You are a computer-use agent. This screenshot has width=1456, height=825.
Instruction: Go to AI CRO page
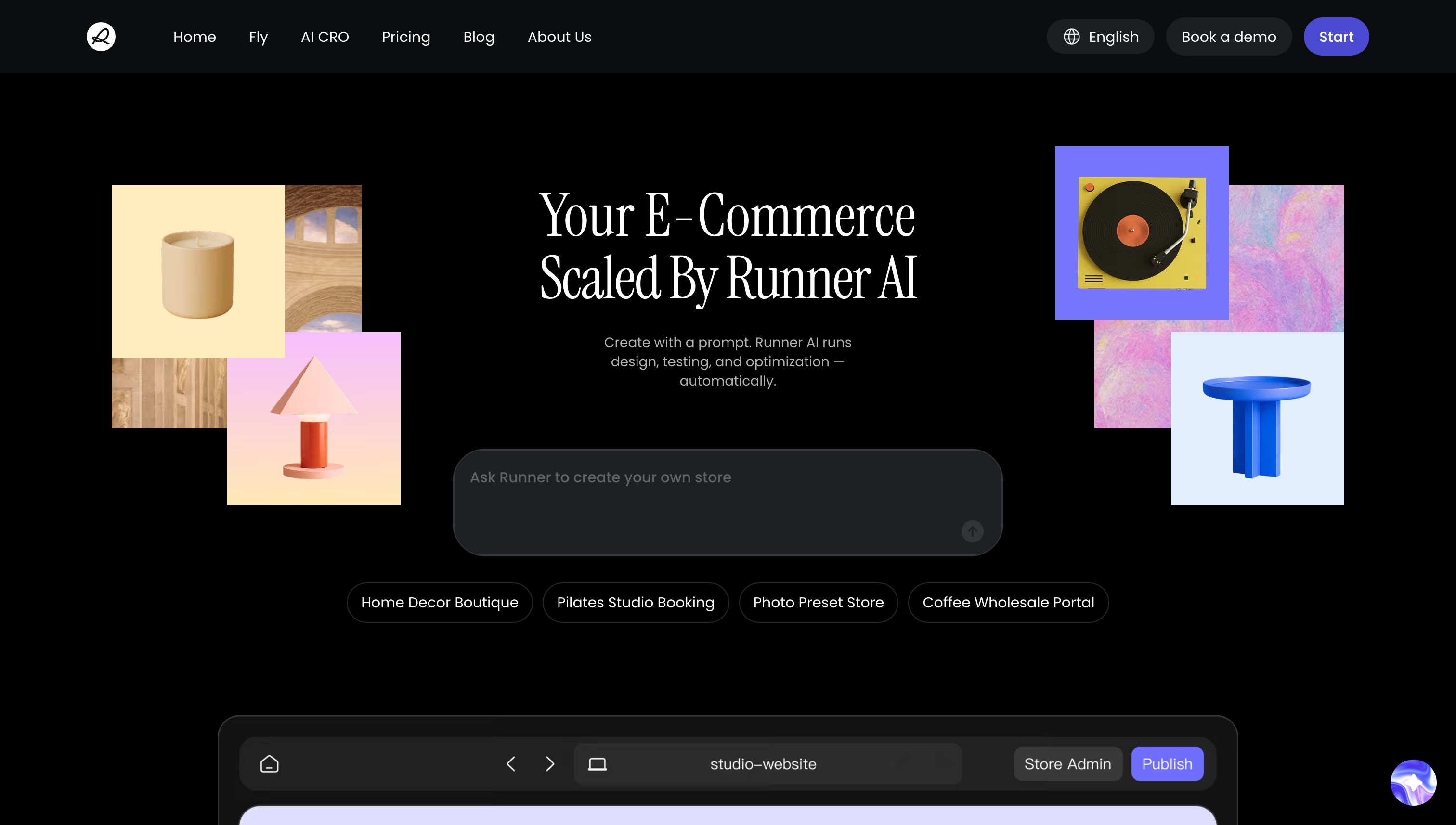coord(325,37)
